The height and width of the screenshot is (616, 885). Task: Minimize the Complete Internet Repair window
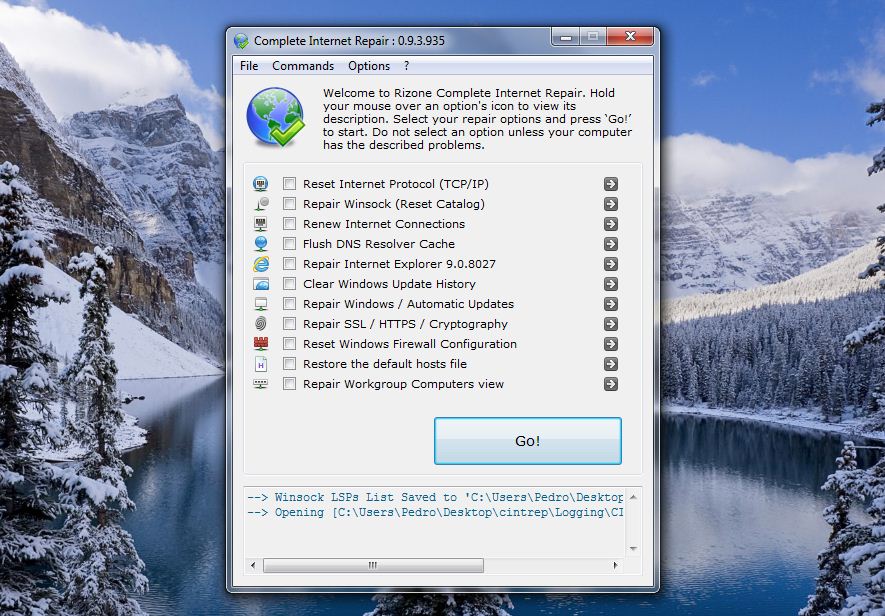[566, 37]
